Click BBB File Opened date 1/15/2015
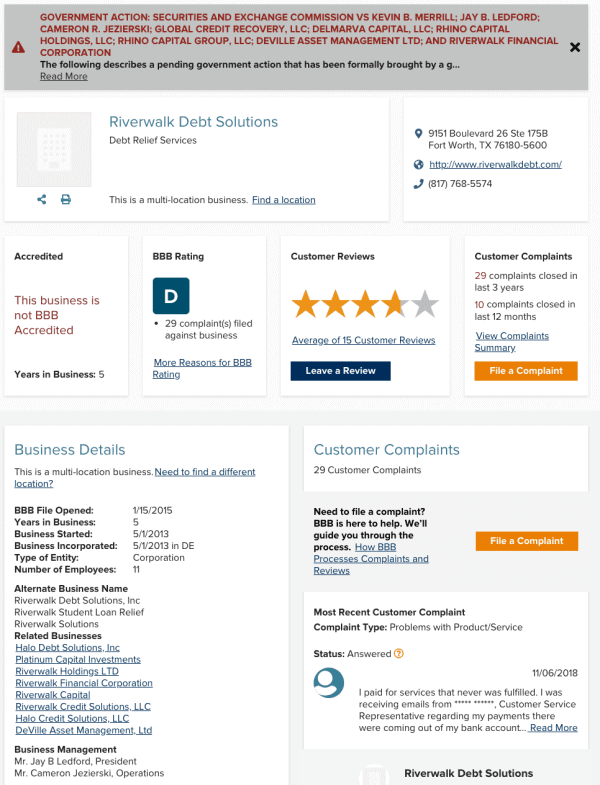This screenshot has width=600, height=785. 152,511
